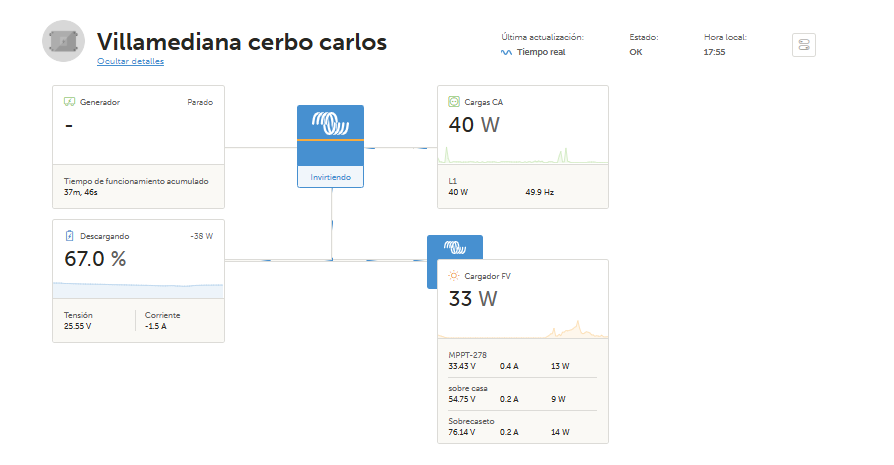The height and width of the screenshot is (465, 894).
Task: Click the sun icon of Cargador FV
Action: coord(454,276)
